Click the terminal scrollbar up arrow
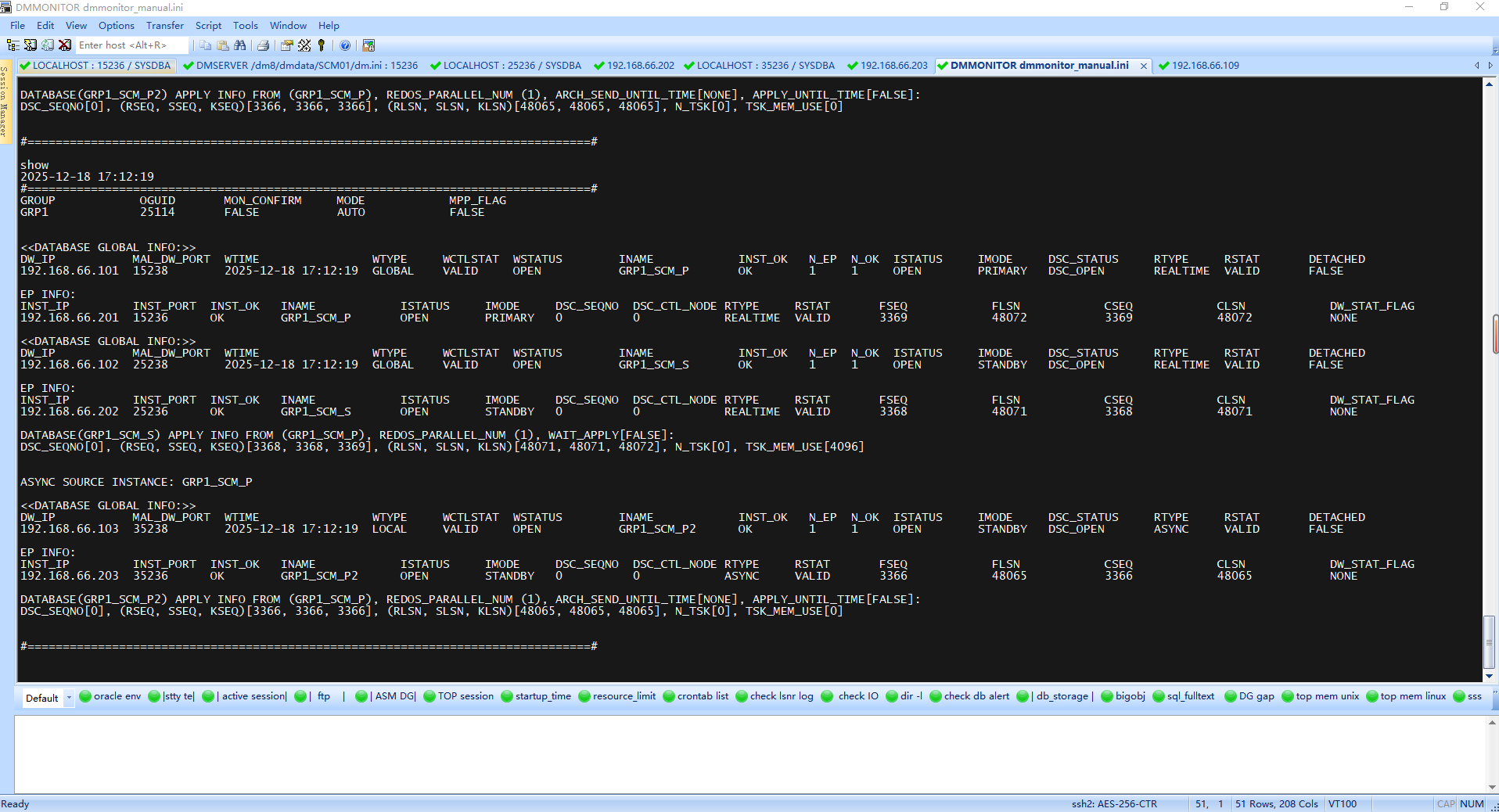Viewport: 1499px width, 812px height. [x=1490, y=84]
